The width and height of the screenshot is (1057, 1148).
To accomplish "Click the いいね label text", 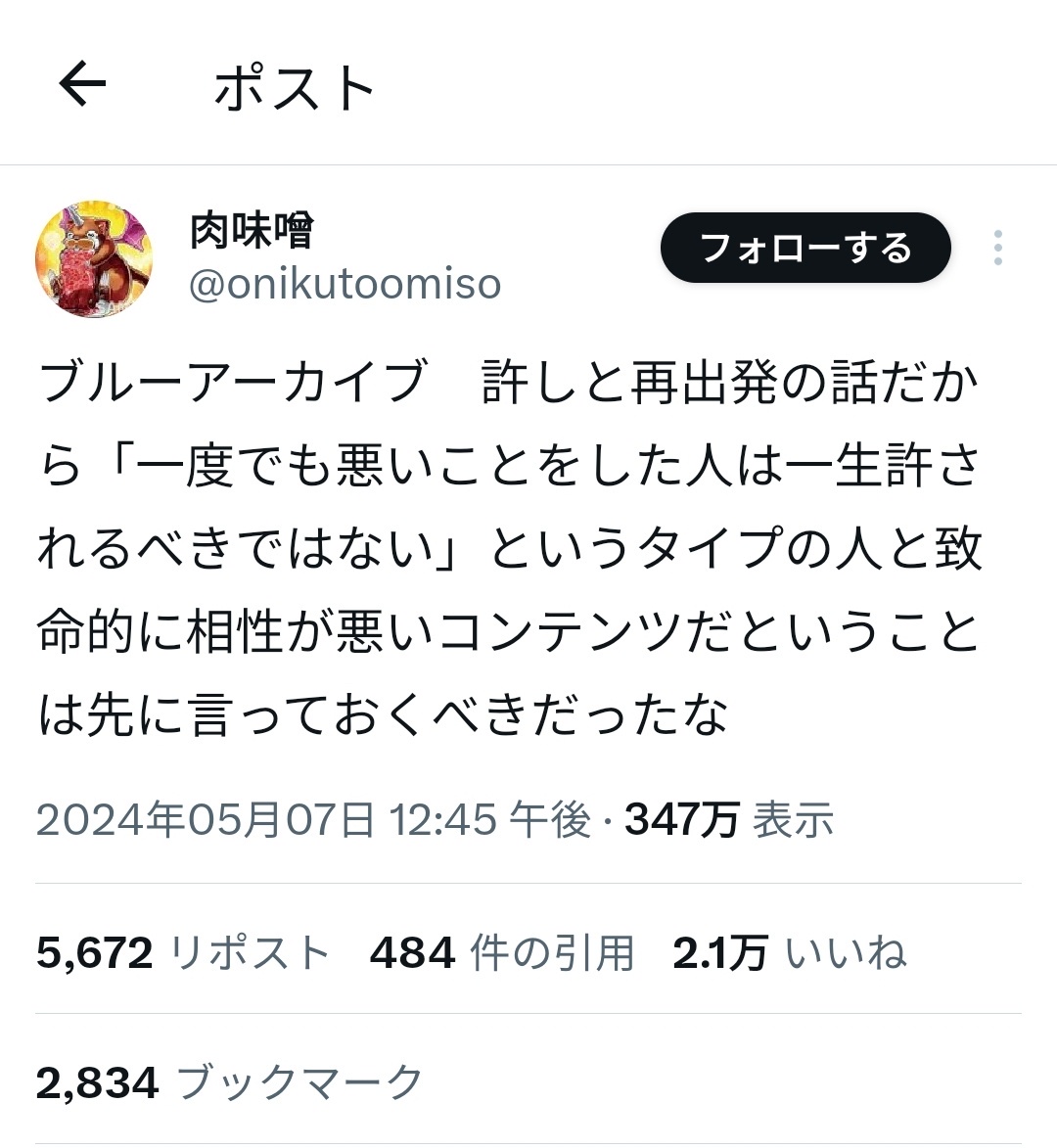I will pos(846,952).
